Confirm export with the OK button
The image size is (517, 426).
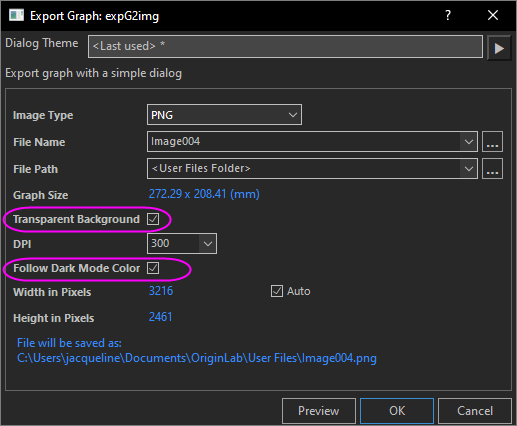tap(397, 411)
